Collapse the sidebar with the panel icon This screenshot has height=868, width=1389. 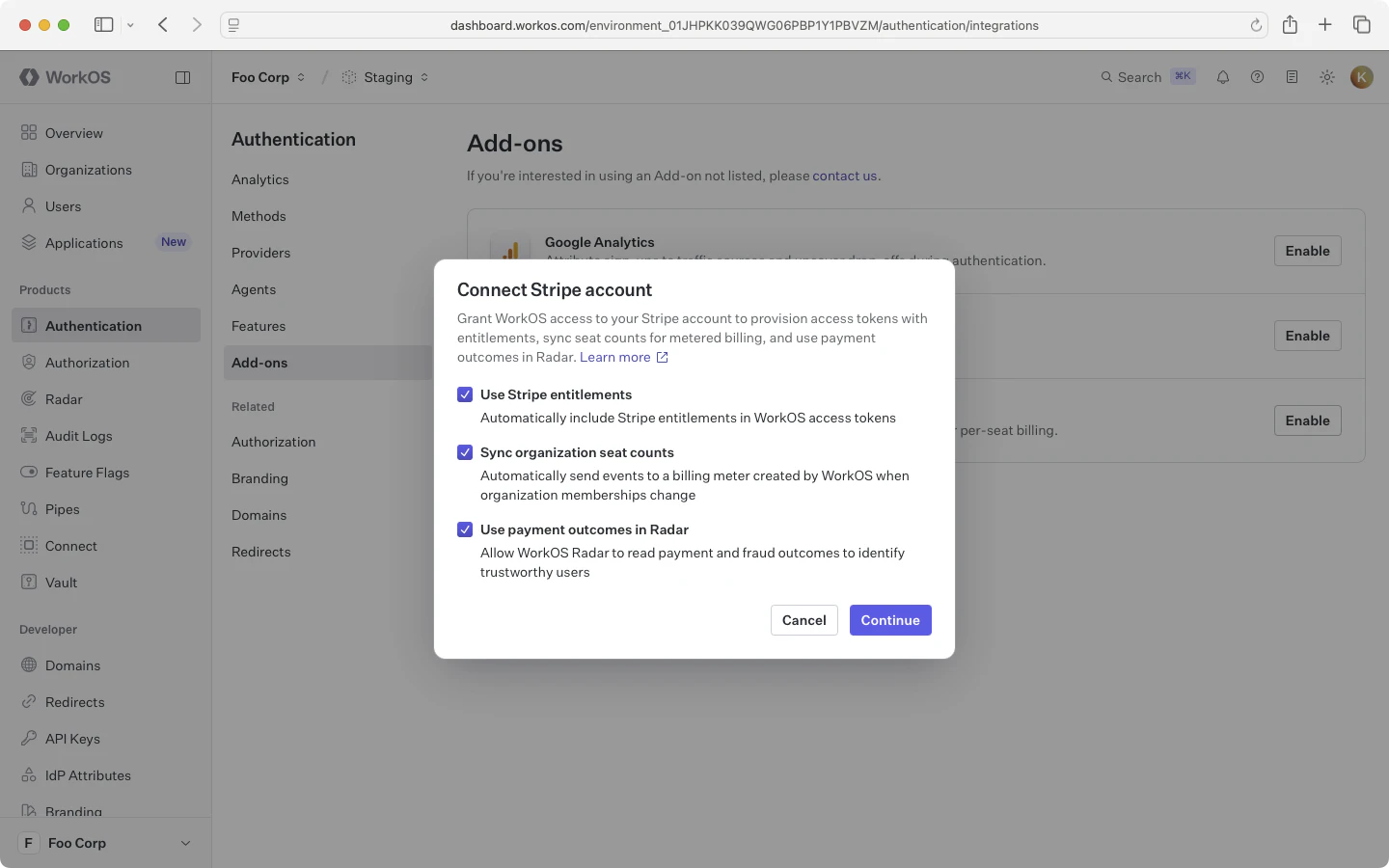pyautogui.click(x=182, y=77)
